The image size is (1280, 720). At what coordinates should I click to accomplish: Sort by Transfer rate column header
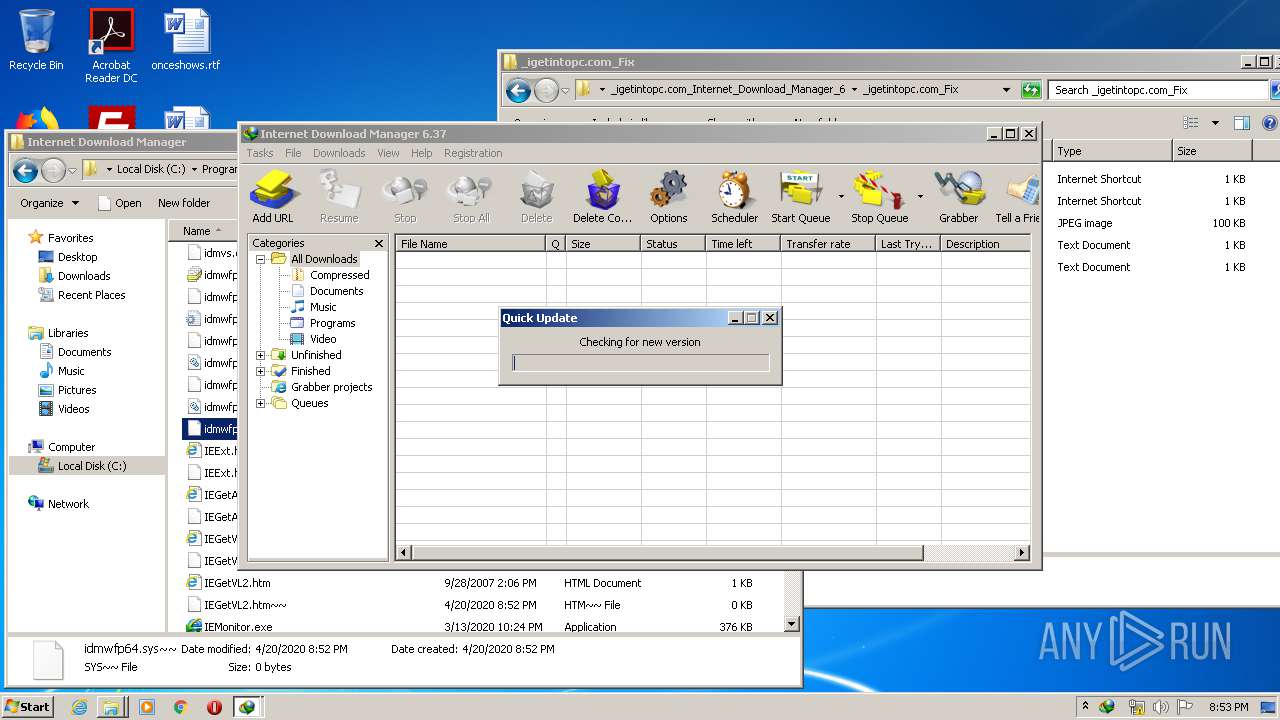click(828, 244)
